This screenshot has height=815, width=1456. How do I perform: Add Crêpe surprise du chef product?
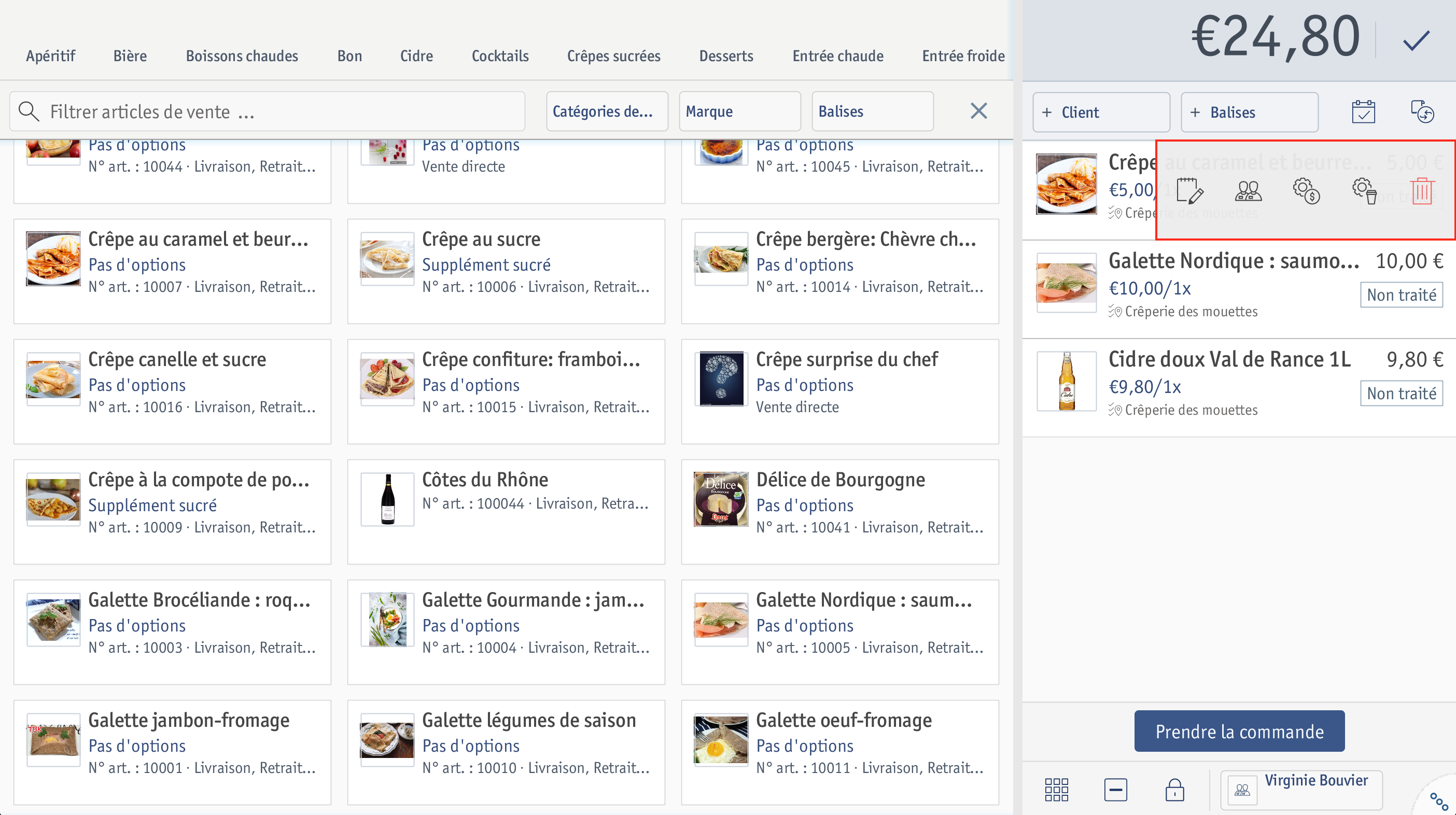click(841, 391)
